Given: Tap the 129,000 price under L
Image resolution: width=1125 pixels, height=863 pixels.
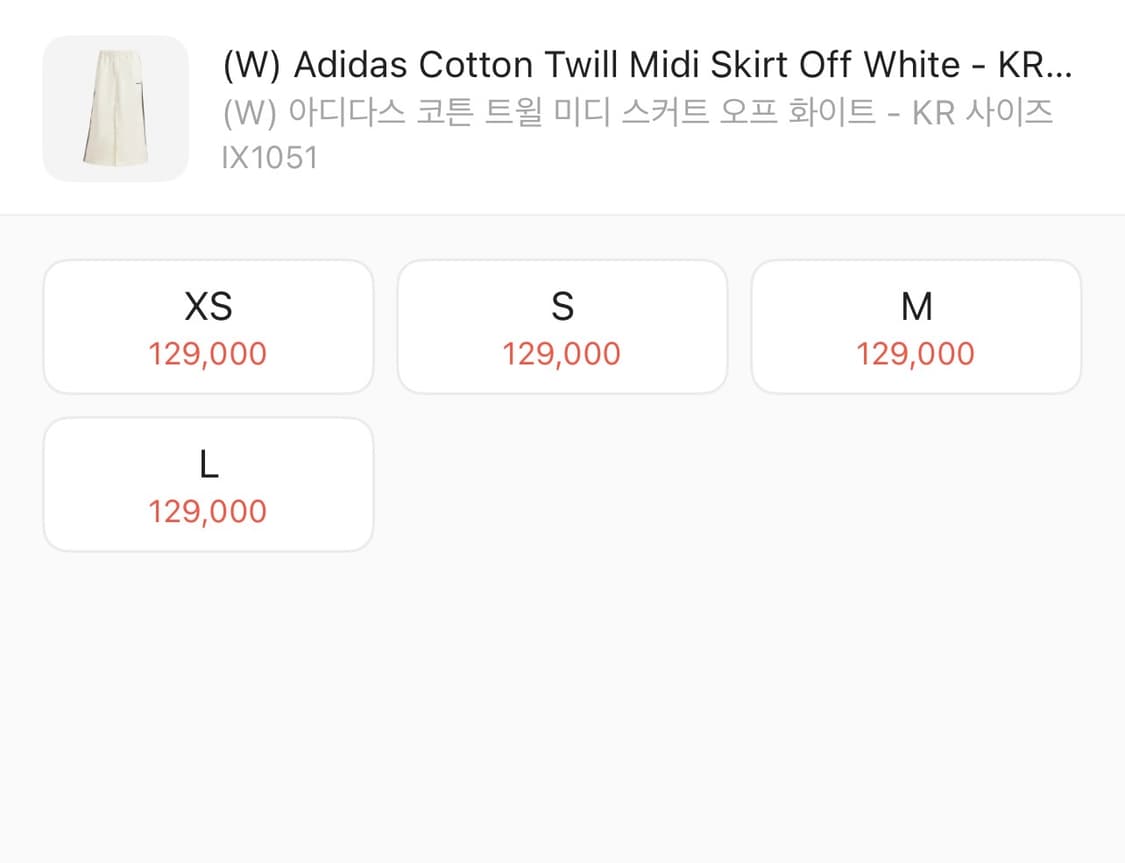Looking at the screenshot, I should [x=208, y=511].
